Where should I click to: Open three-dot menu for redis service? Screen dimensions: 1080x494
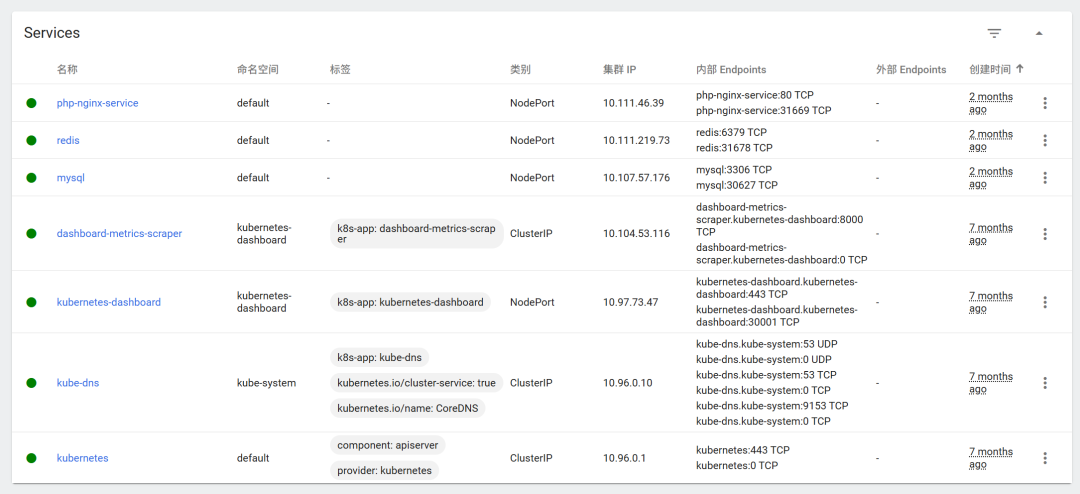1045,141
